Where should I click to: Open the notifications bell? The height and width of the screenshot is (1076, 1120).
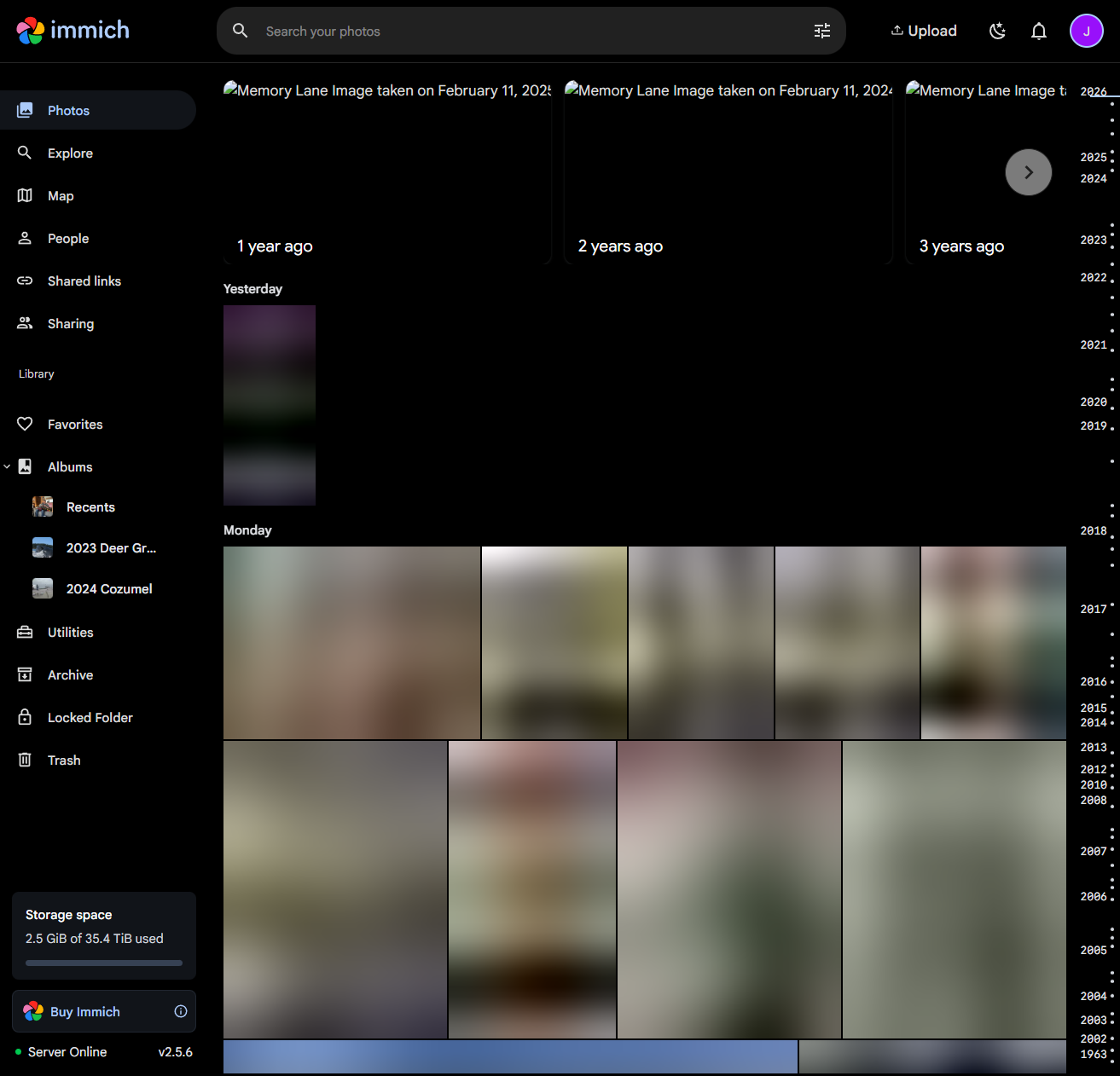1038,30
